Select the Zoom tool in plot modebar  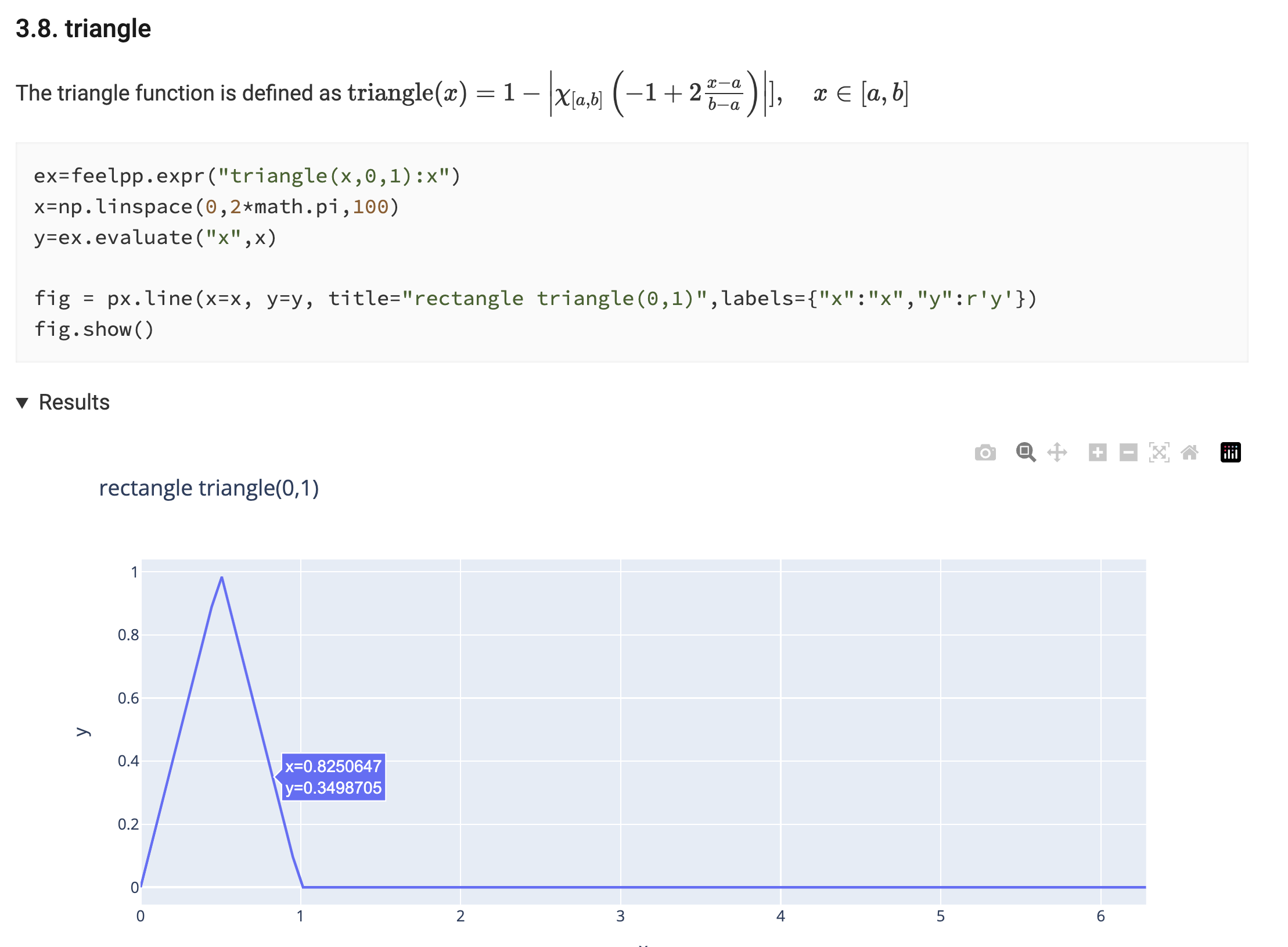[1026, 452]
